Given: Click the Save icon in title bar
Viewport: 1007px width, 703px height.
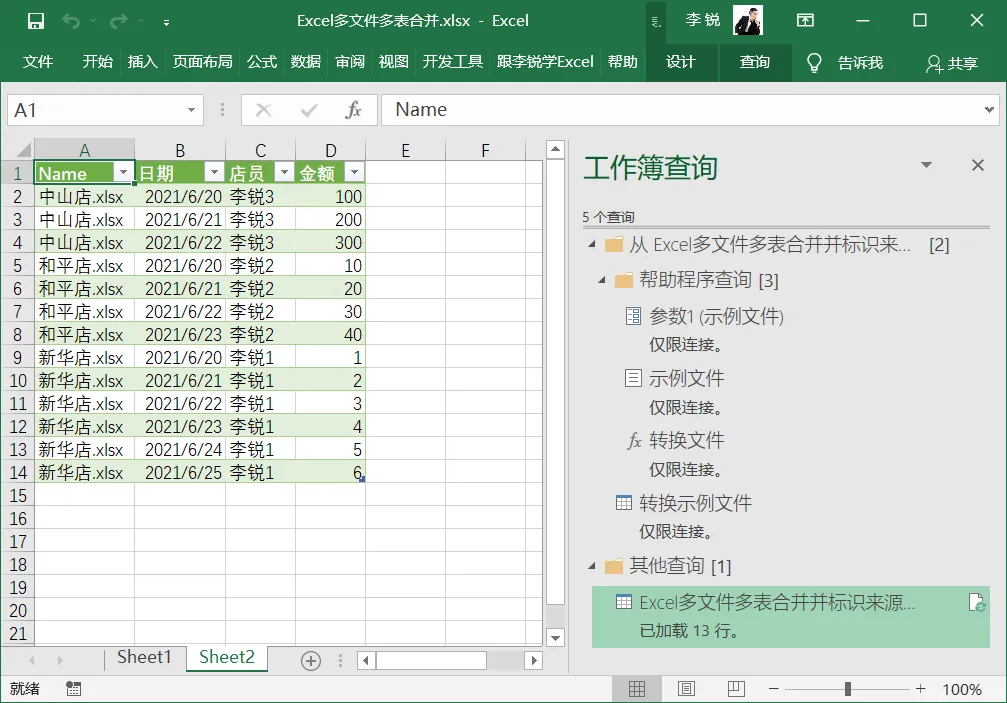Looking at the screenshot, I should [36, 21].
